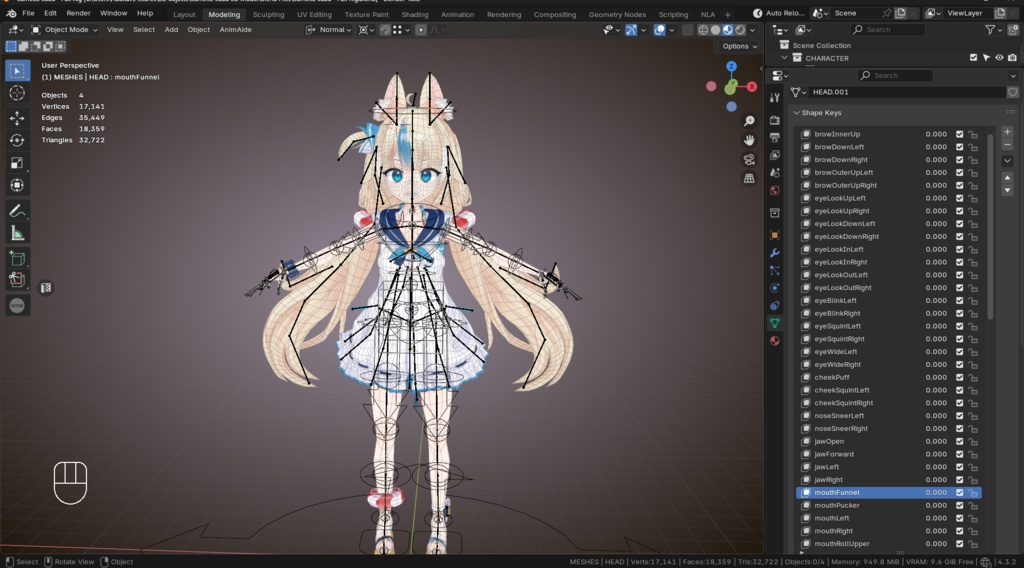1024x568 pixels.
Task: Open the Modifiers wrench properties tab
Action: 775,253
